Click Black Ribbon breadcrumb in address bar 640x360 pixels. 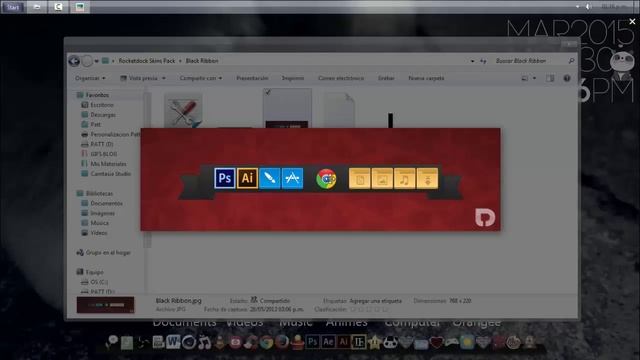(202, 61)
